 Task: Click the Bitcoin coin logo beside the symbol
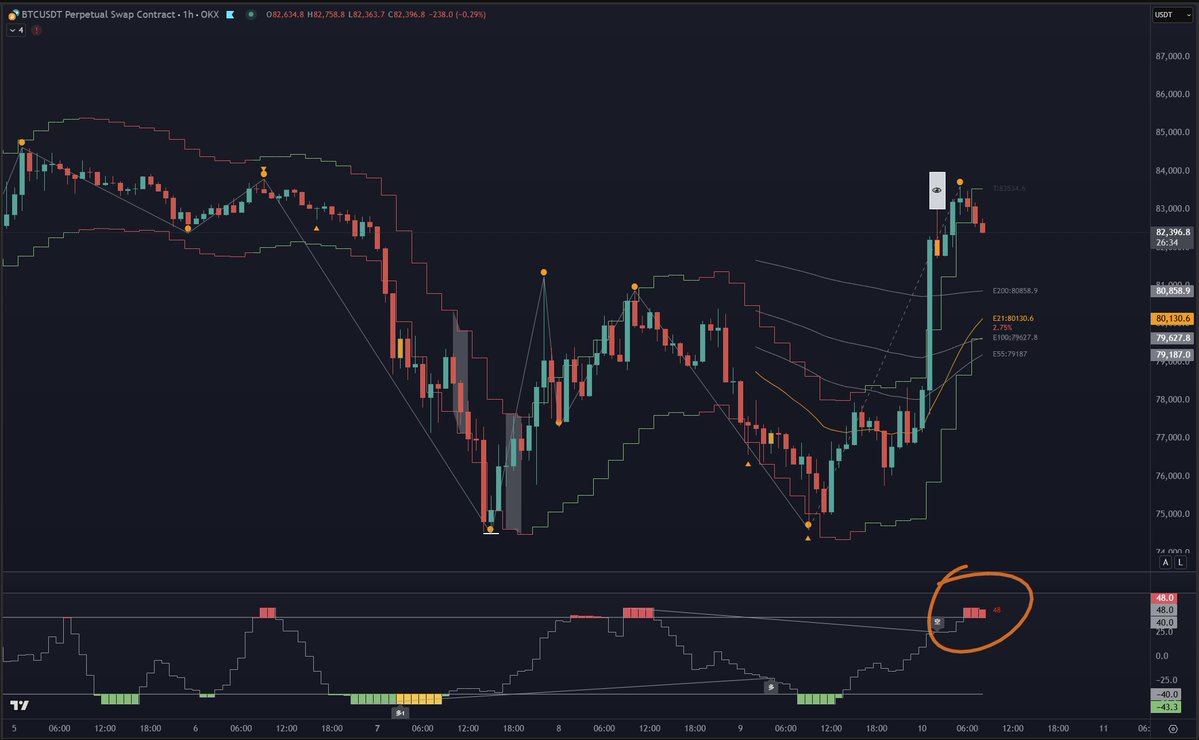pyautogui.click(x=13, y=15)
